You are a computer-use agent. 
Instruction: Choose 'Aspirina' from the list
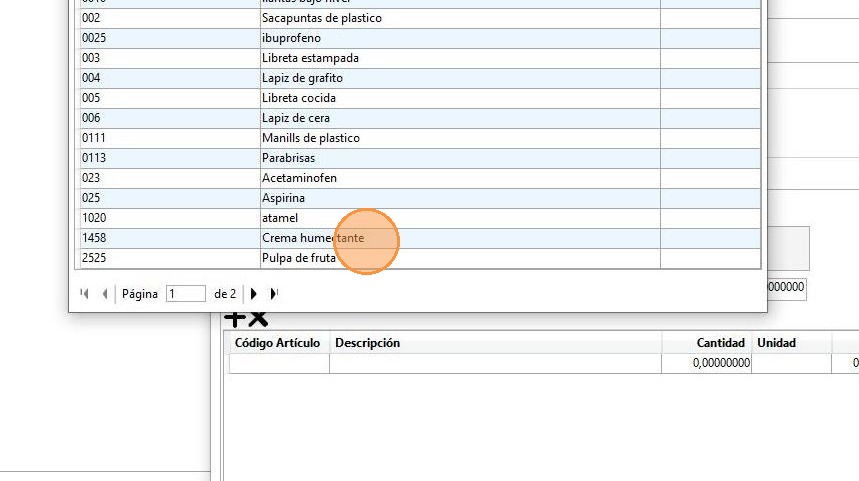pyautogui.click(x=420, y=198)
